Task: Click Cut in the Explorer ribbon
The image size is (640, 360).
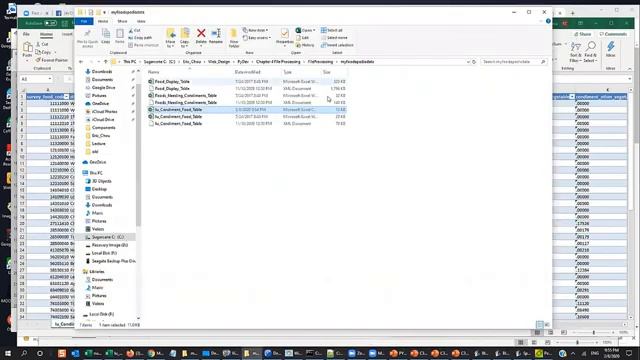Action: coord(134,31)
